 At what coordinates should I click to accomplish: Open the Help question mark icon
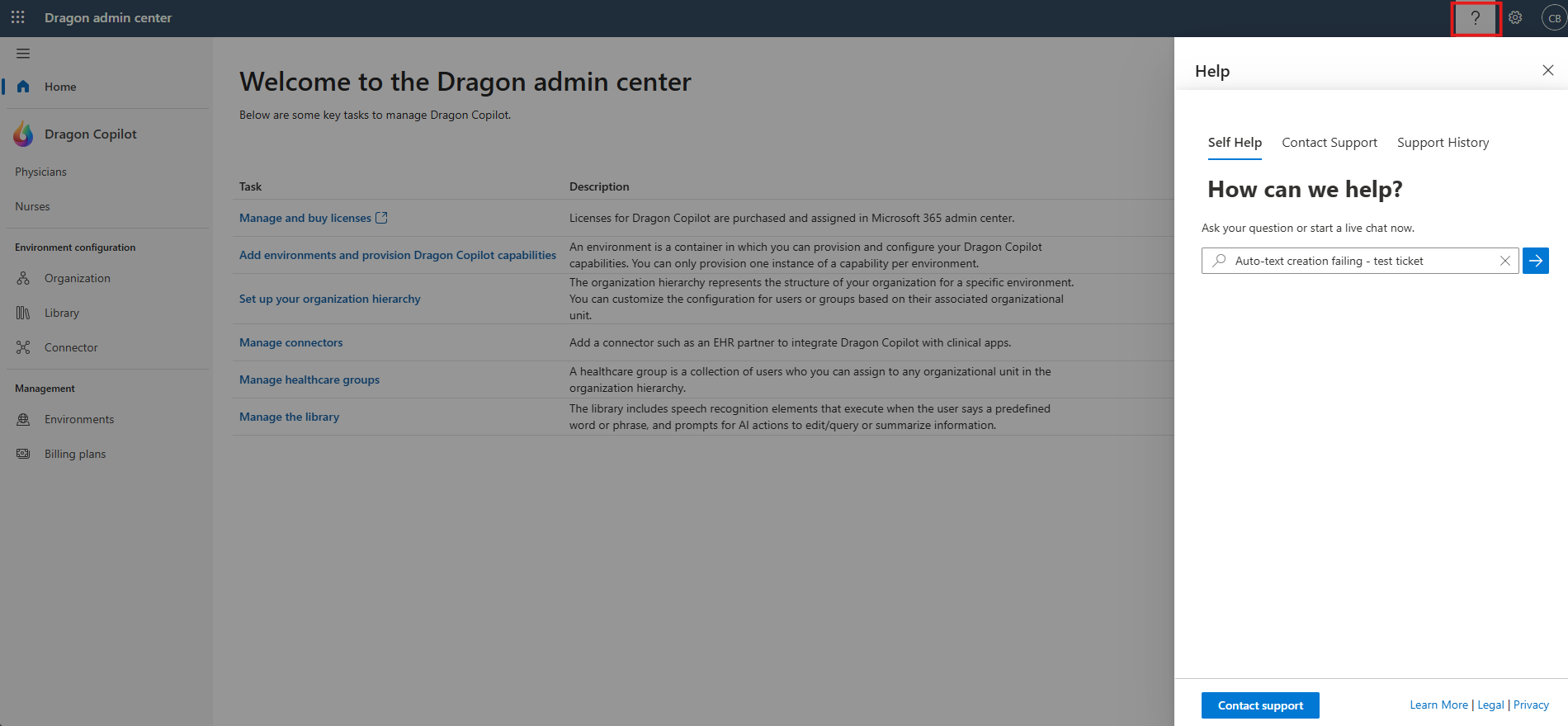pyautogui.click(x=1476, y=18)
